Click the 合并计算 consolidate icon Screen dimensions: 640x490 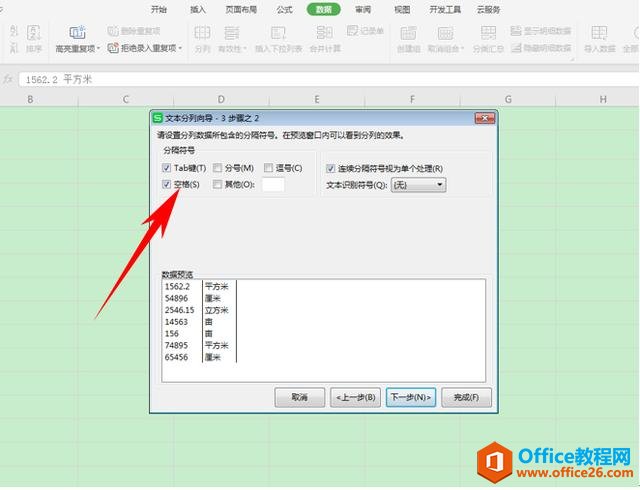pyautogui.click(x=324, y=33)
